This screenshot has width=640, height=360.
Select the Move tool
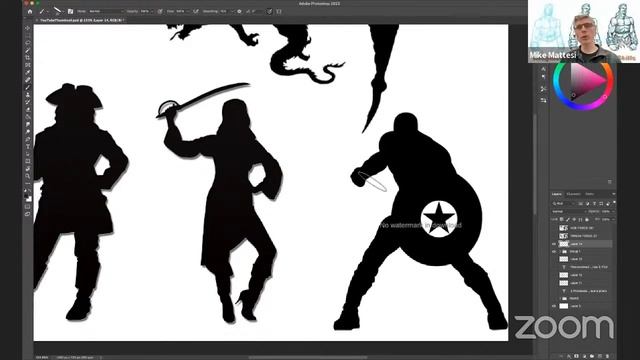coord(28,28)
